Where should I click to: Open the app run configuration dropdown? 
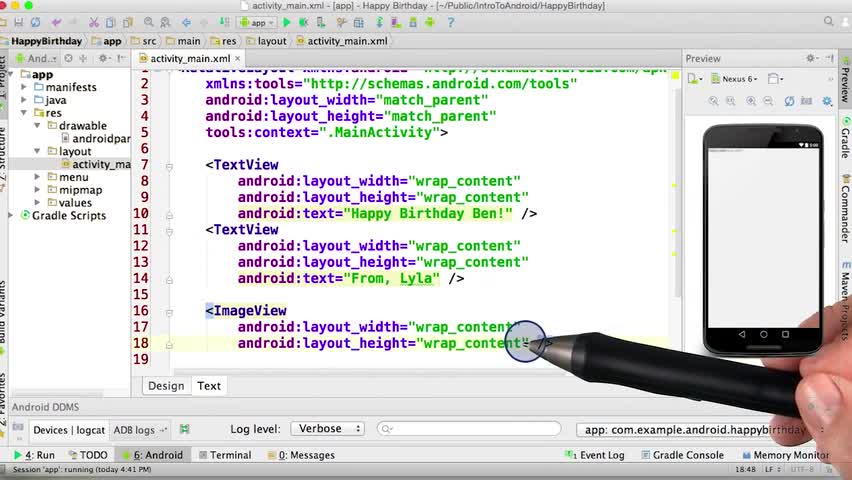pos(257,23)
